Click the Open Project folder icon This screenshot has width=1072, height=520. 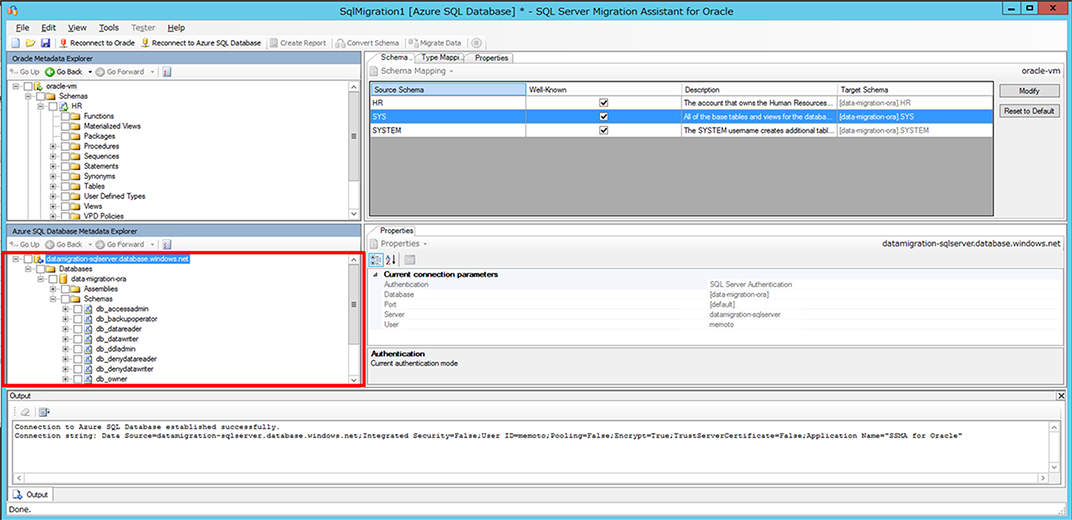(30, 42)
